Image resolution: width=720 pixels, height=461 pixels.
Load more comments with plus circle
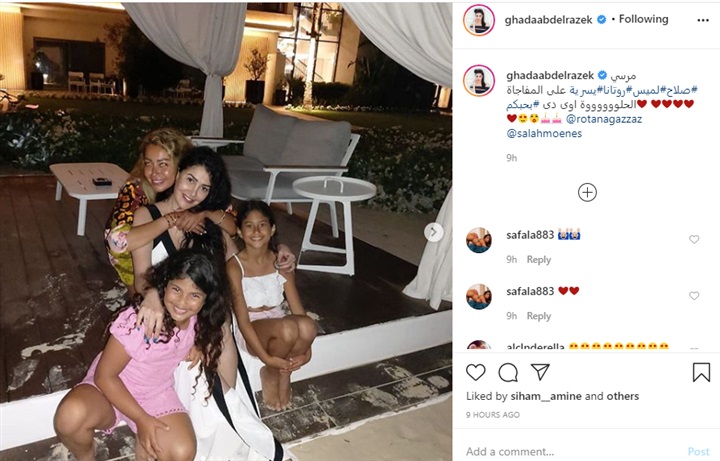[587, 192]
